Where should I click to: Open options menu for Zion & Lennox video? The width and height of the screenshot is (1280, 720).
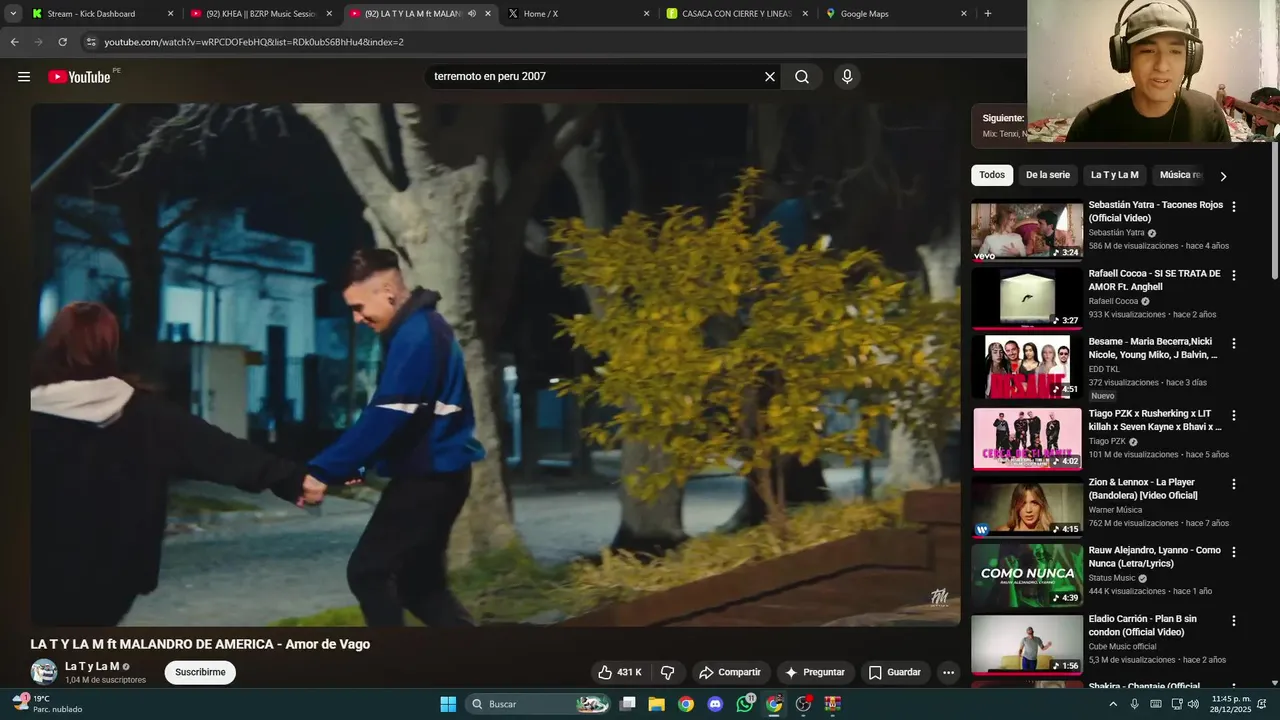(1233, 484)
